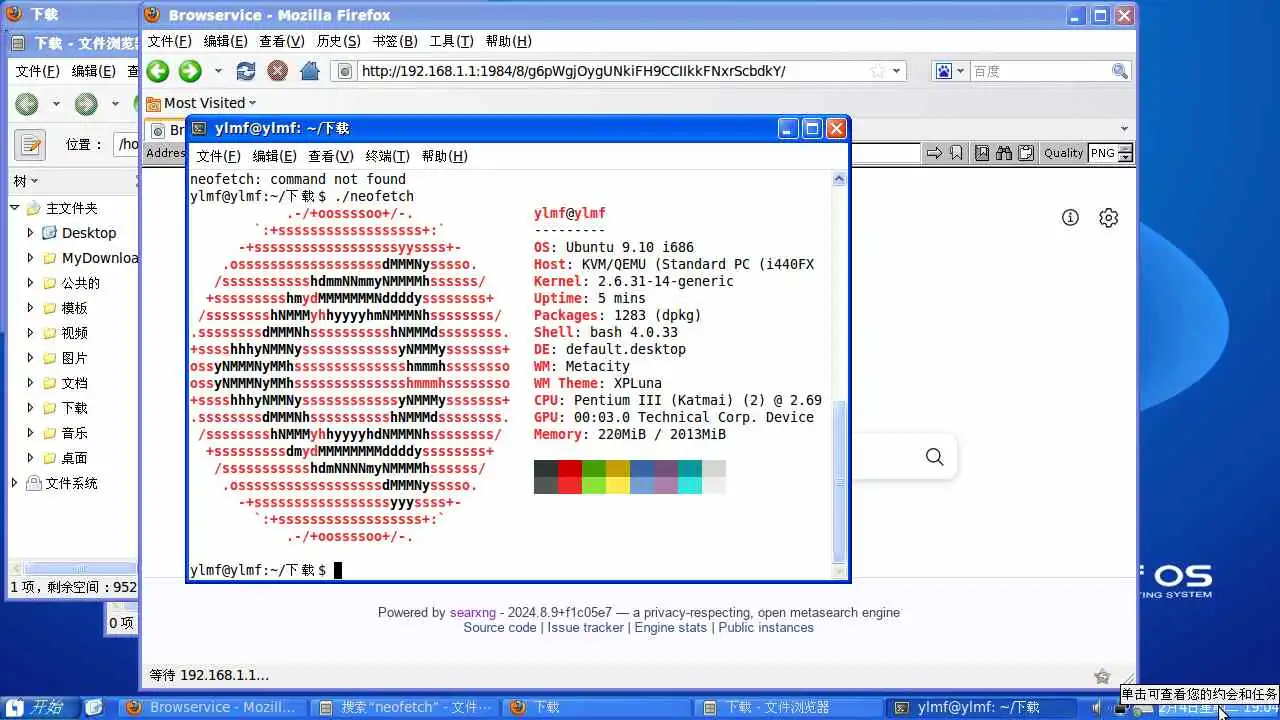The image size is (1280, 720).
Task: Reload the page in Firefox
Action: click(245, 71)
